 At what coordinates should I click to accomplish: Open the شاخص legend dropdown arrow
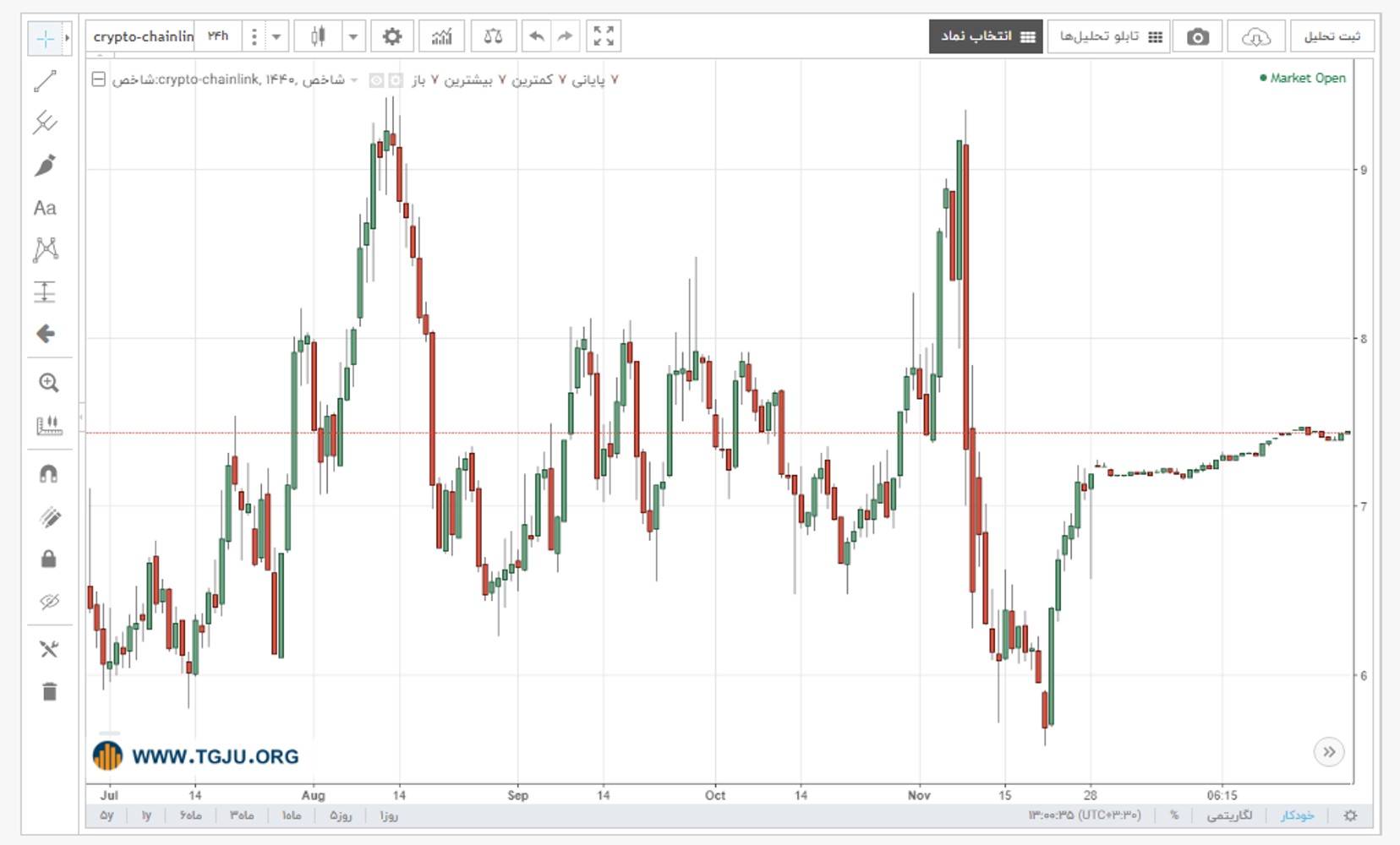[x=354, y=80]
